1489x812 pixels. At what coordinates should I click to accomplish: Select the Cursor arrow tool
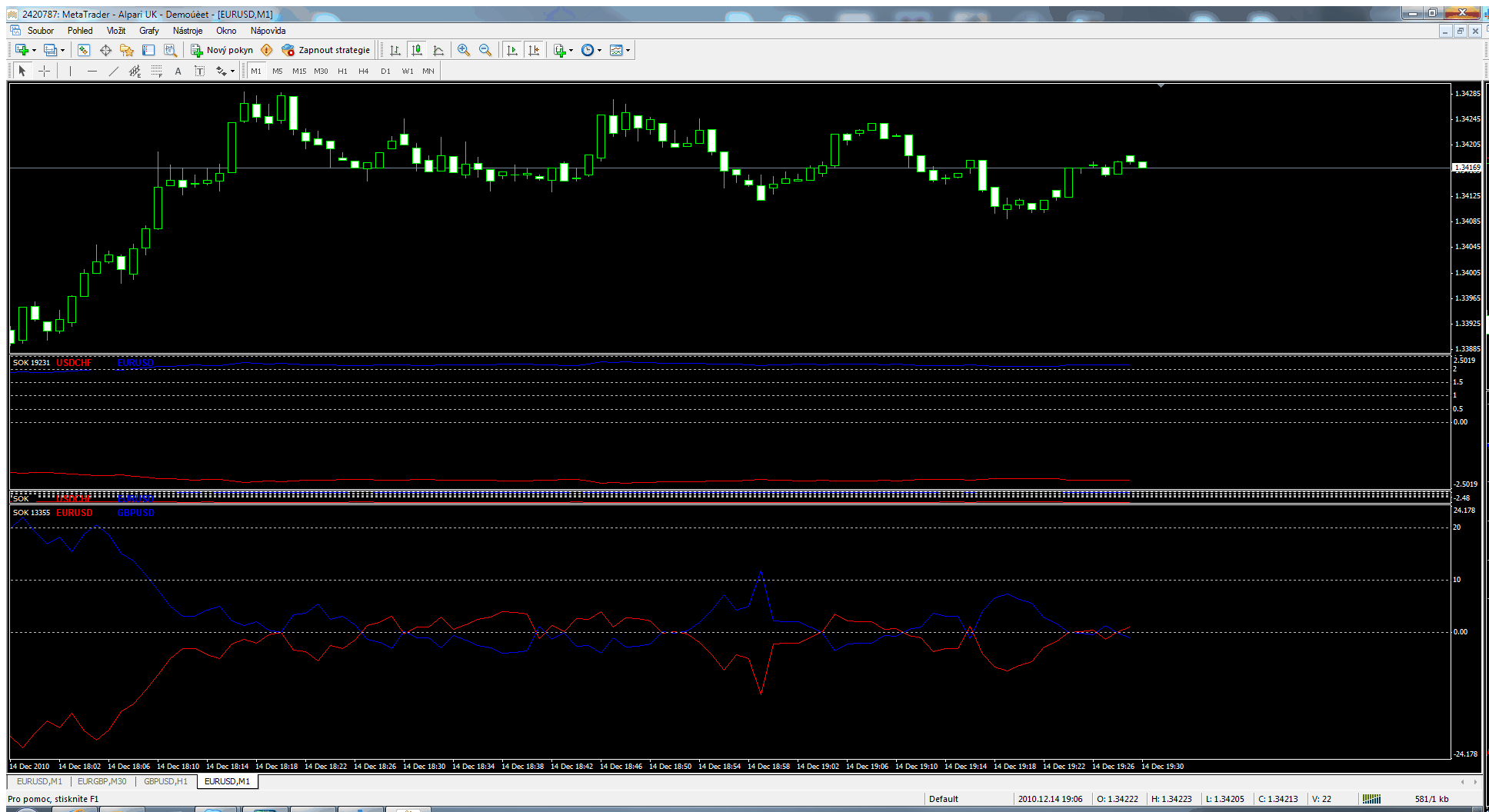coord(22,71)
